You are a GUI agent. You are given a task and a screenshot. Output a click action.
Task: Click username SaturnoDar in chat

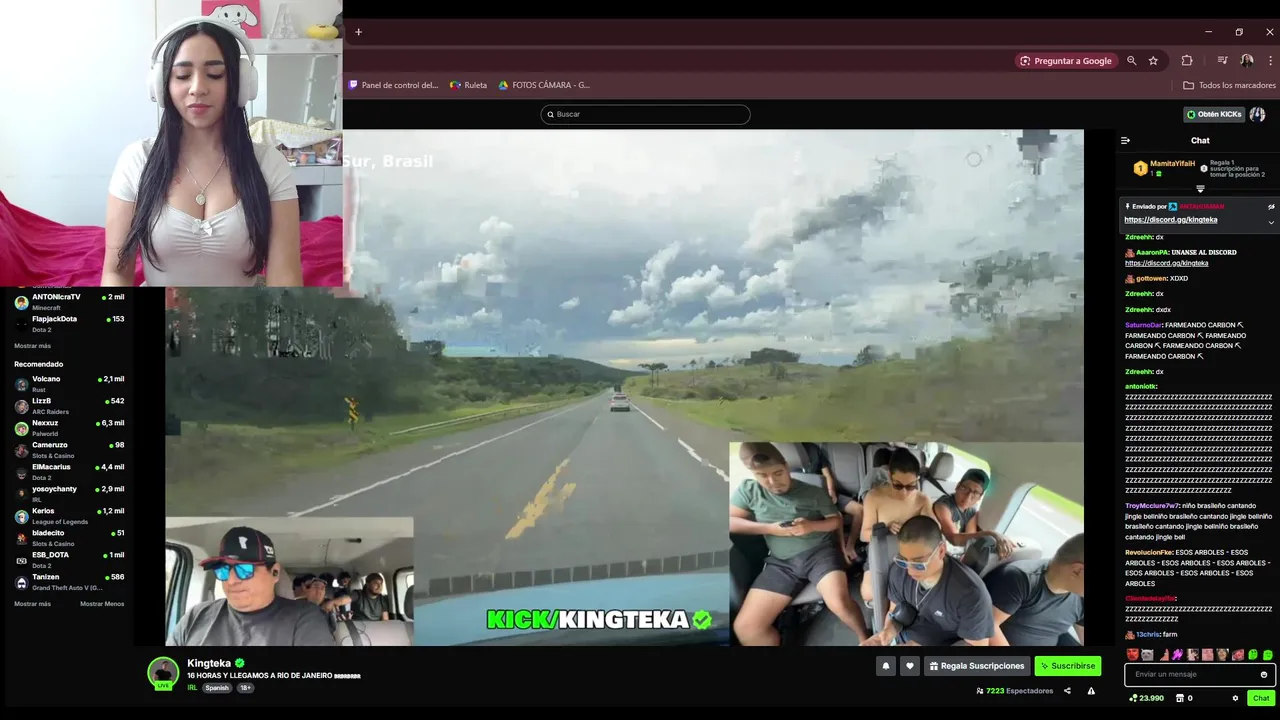point(1144,325)
